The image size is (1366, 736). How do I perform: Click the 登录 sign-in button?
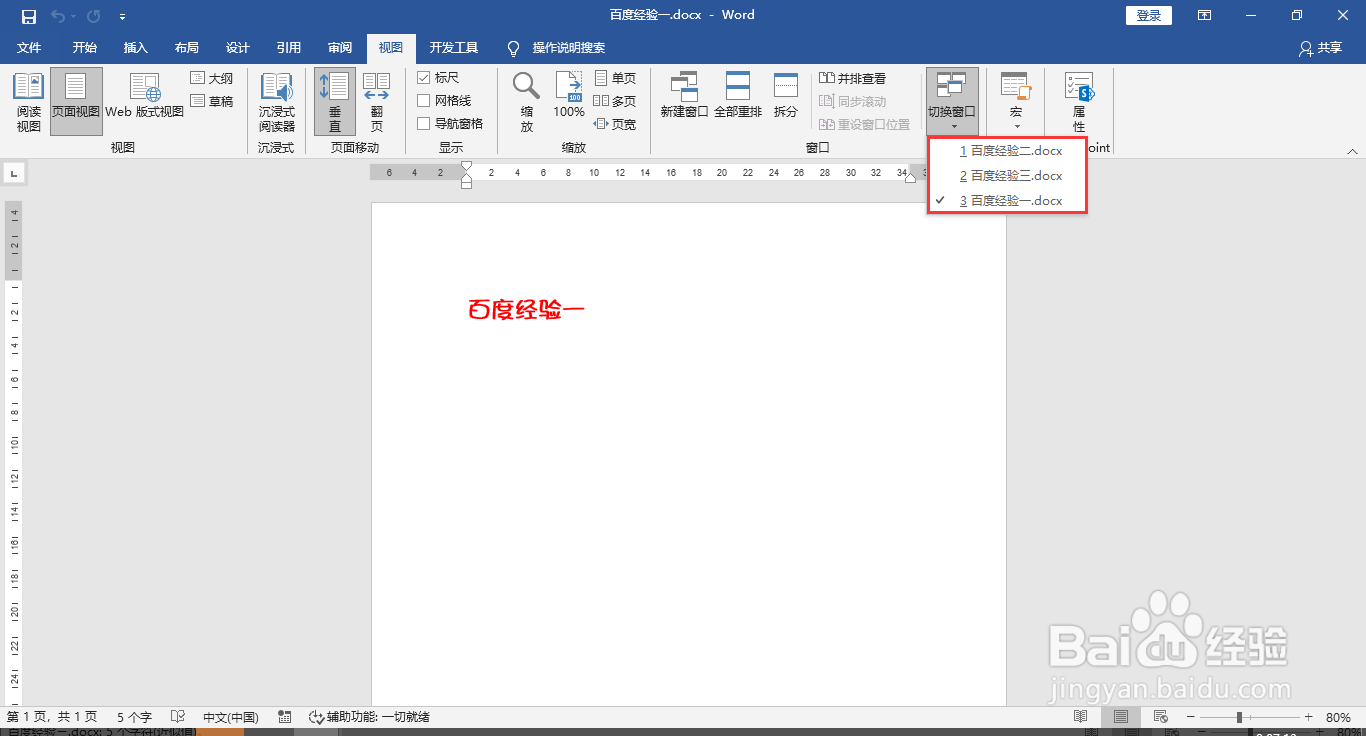[1148, 15]
